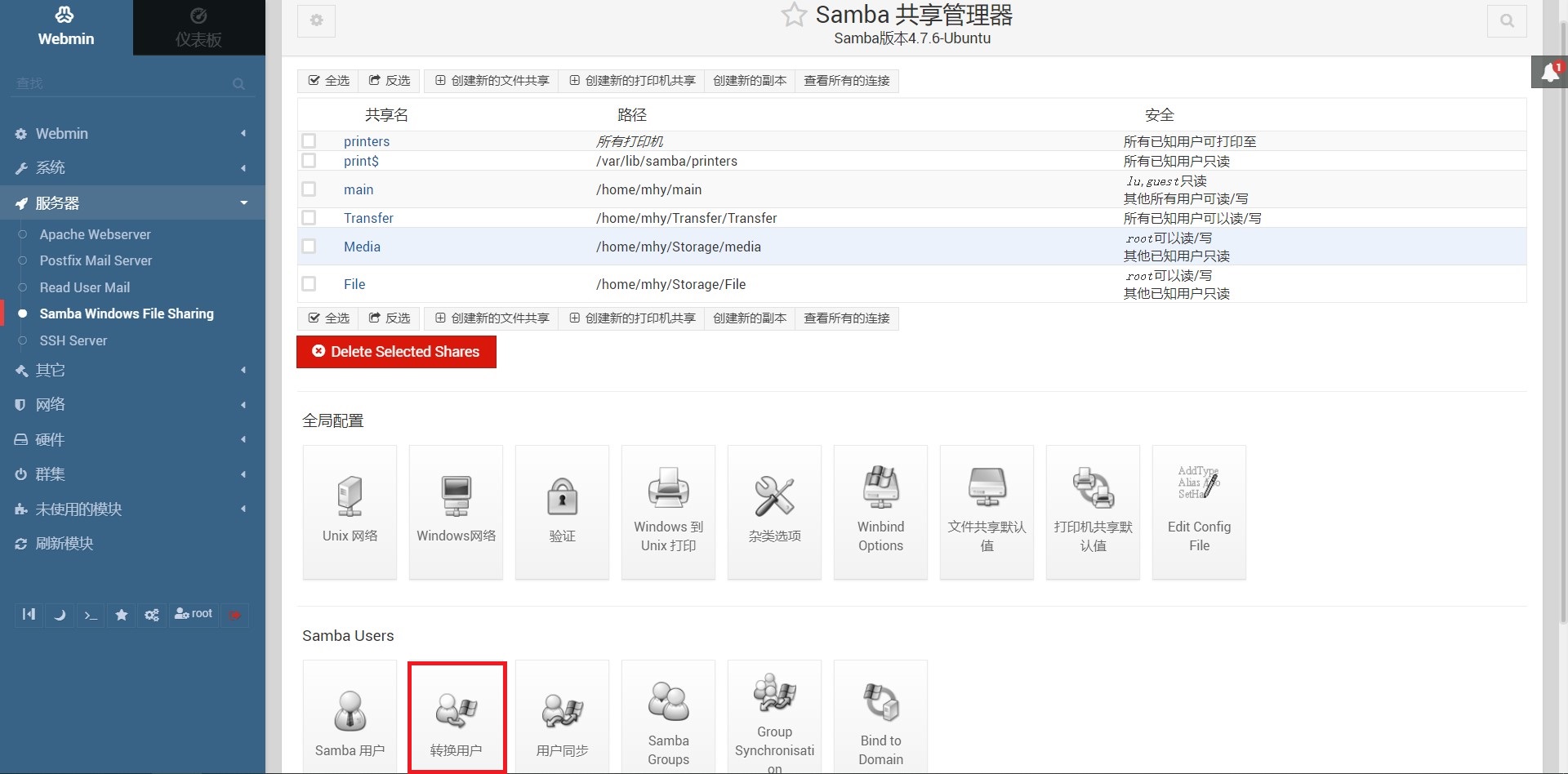This screenshot has width=1568, height=774.
Task: Open the Samba Groups icon
Action: pyautogui.click(x=668, y=717)
